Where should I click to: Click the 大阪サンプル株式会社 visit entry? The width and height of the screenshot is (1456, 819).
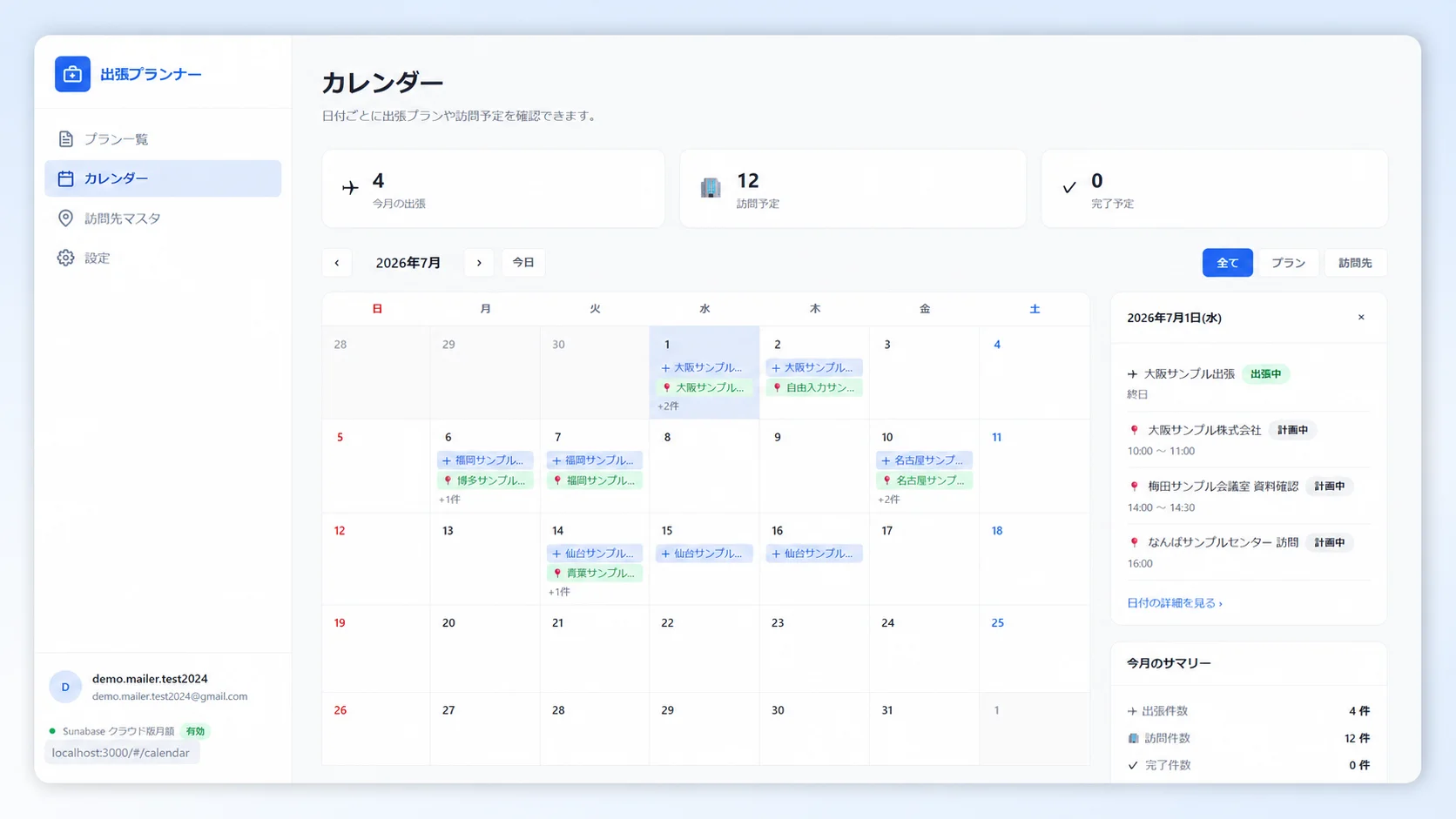(x=1248, y=440)
